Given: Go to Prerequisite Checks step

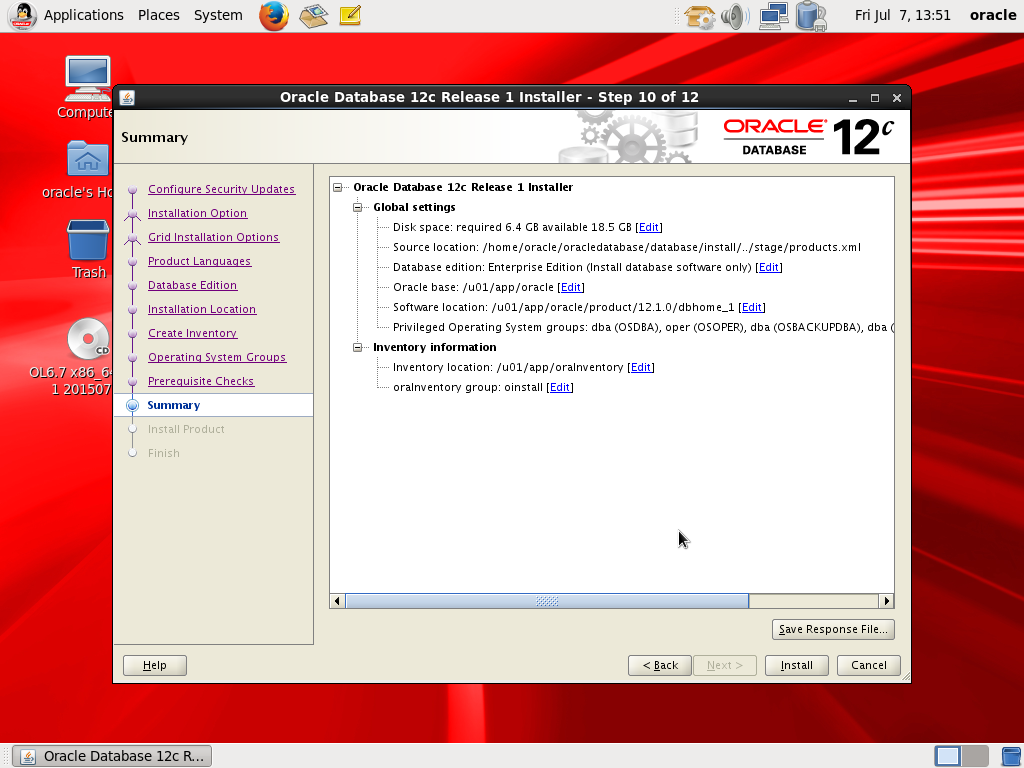Looking at the screenshot, I should tap(201, 381).
